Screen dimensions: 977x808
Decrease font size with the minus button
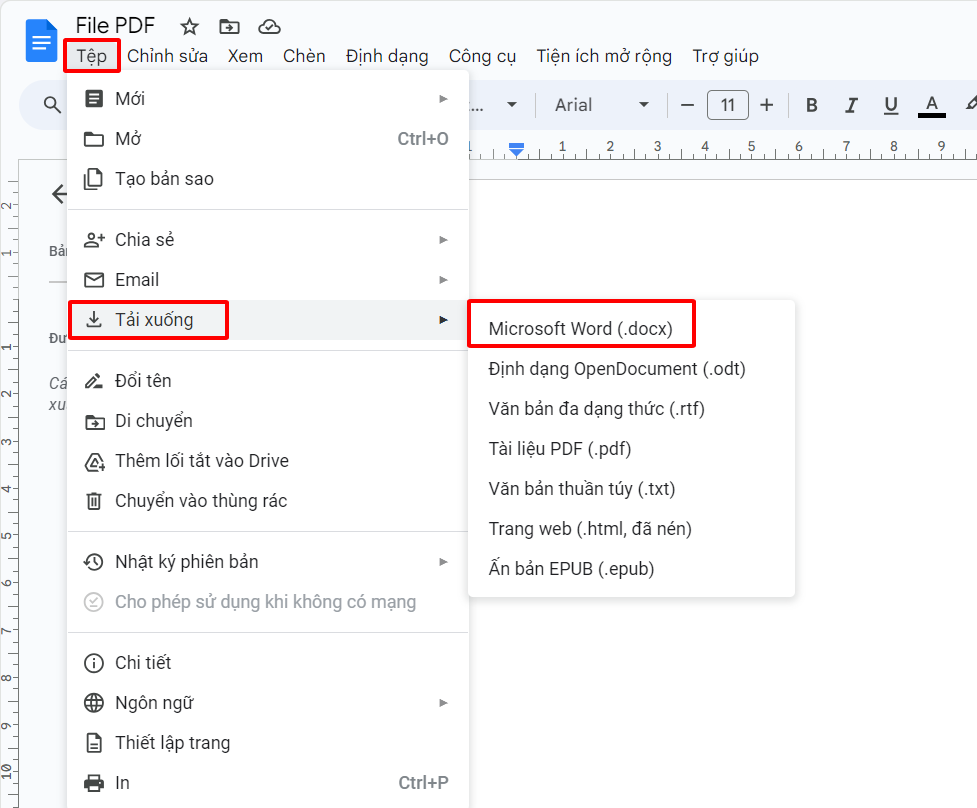pyautogui.click(x=687, y=105)
